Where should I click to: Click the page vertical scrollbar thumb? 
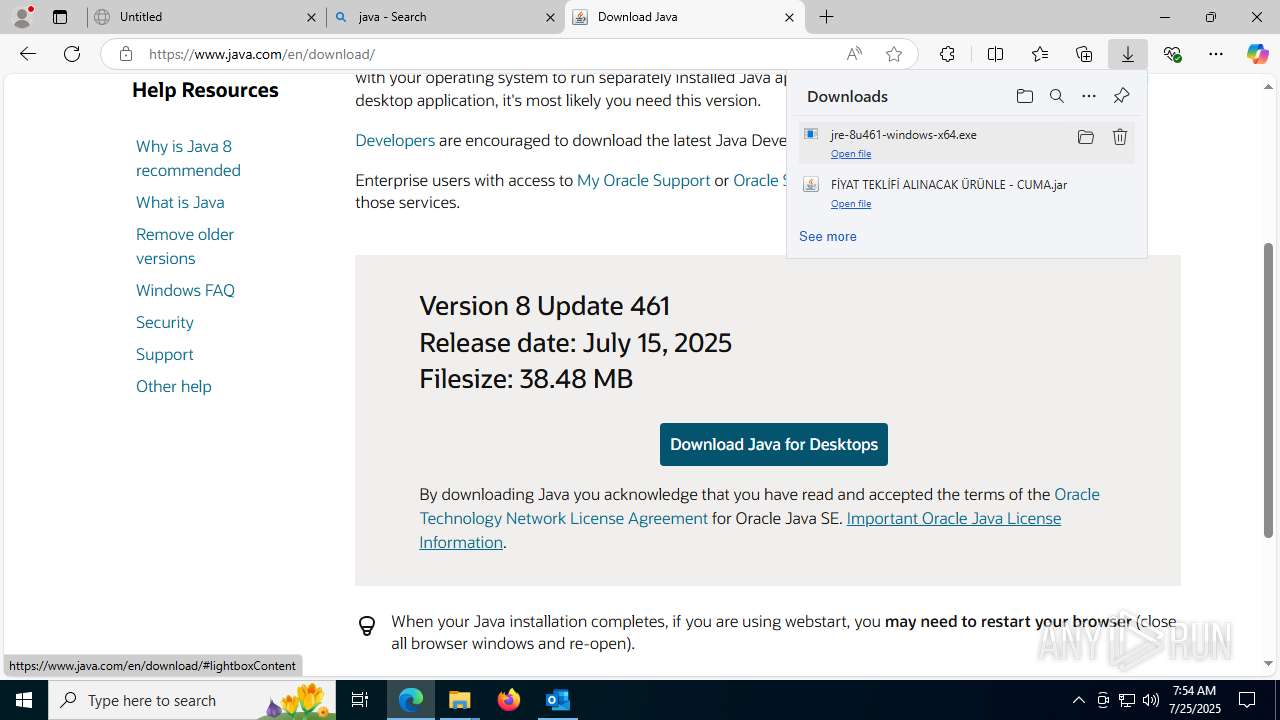[x=1269, y=390]
